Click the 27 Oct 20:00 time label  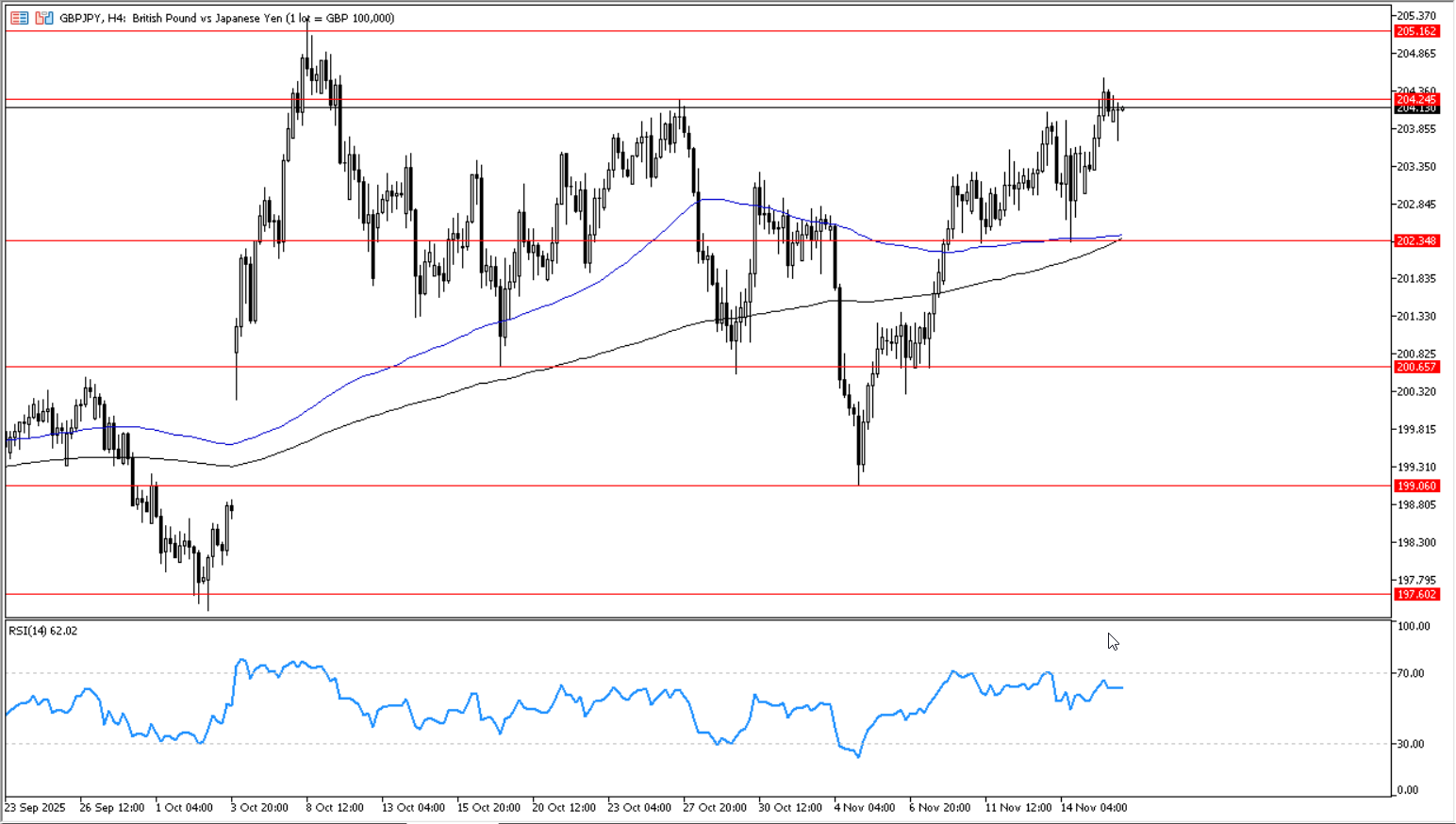pyautogui.click(x=715, y=808)
